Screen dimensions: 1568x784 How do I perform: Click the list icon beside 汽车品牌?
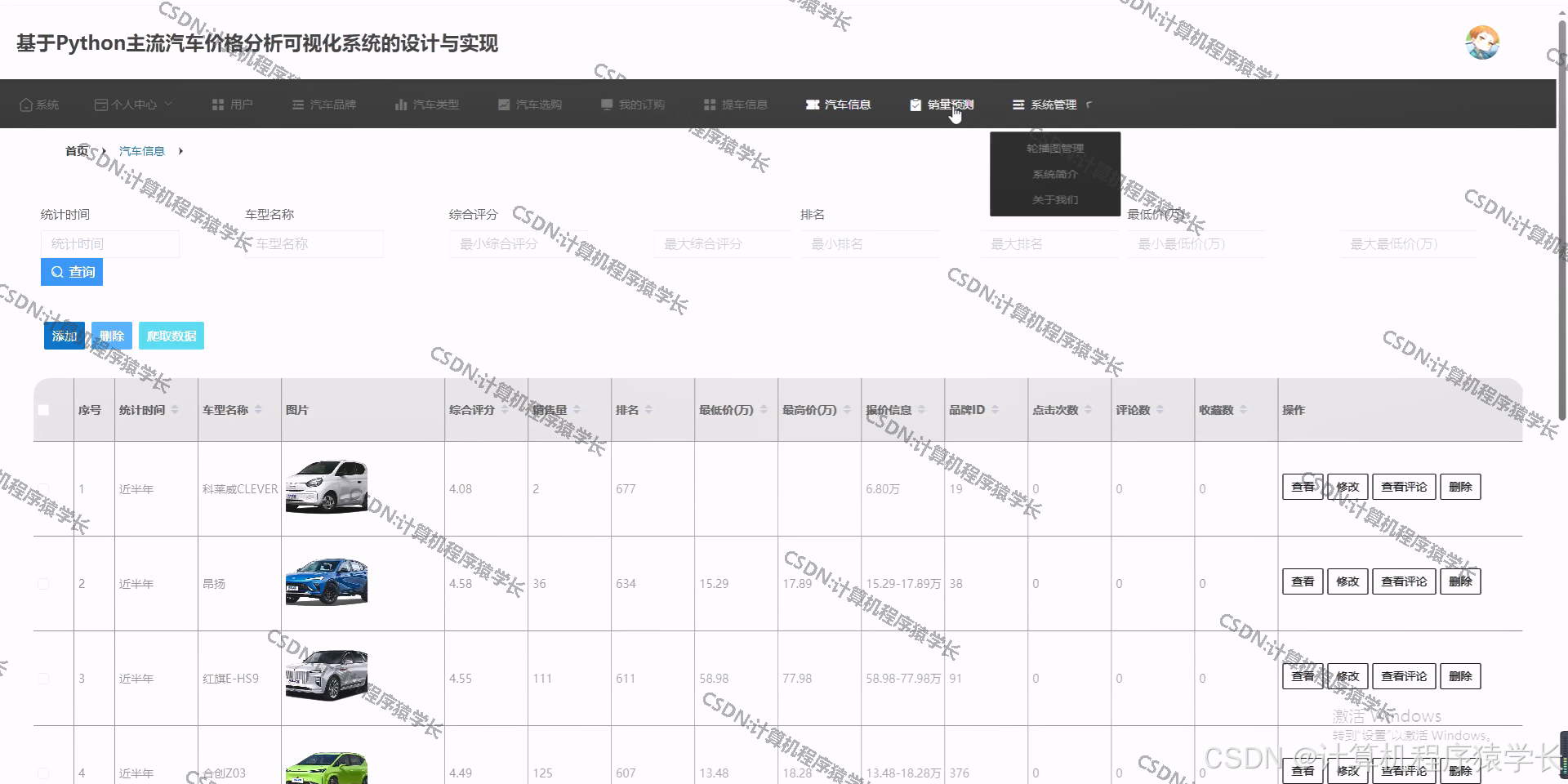[298, 105]
